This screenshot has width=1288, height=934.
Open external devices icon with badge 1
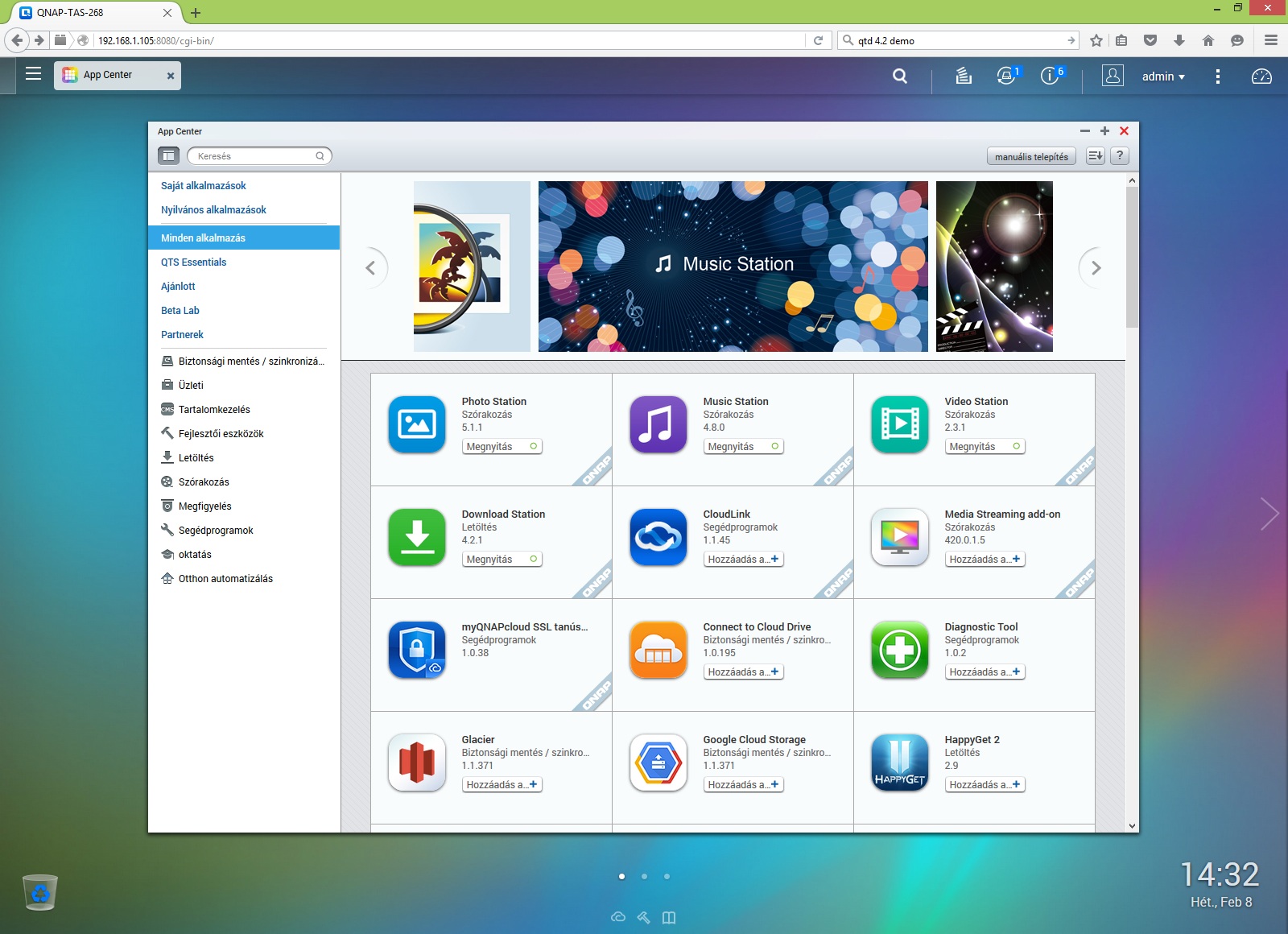click(1008, 75)
